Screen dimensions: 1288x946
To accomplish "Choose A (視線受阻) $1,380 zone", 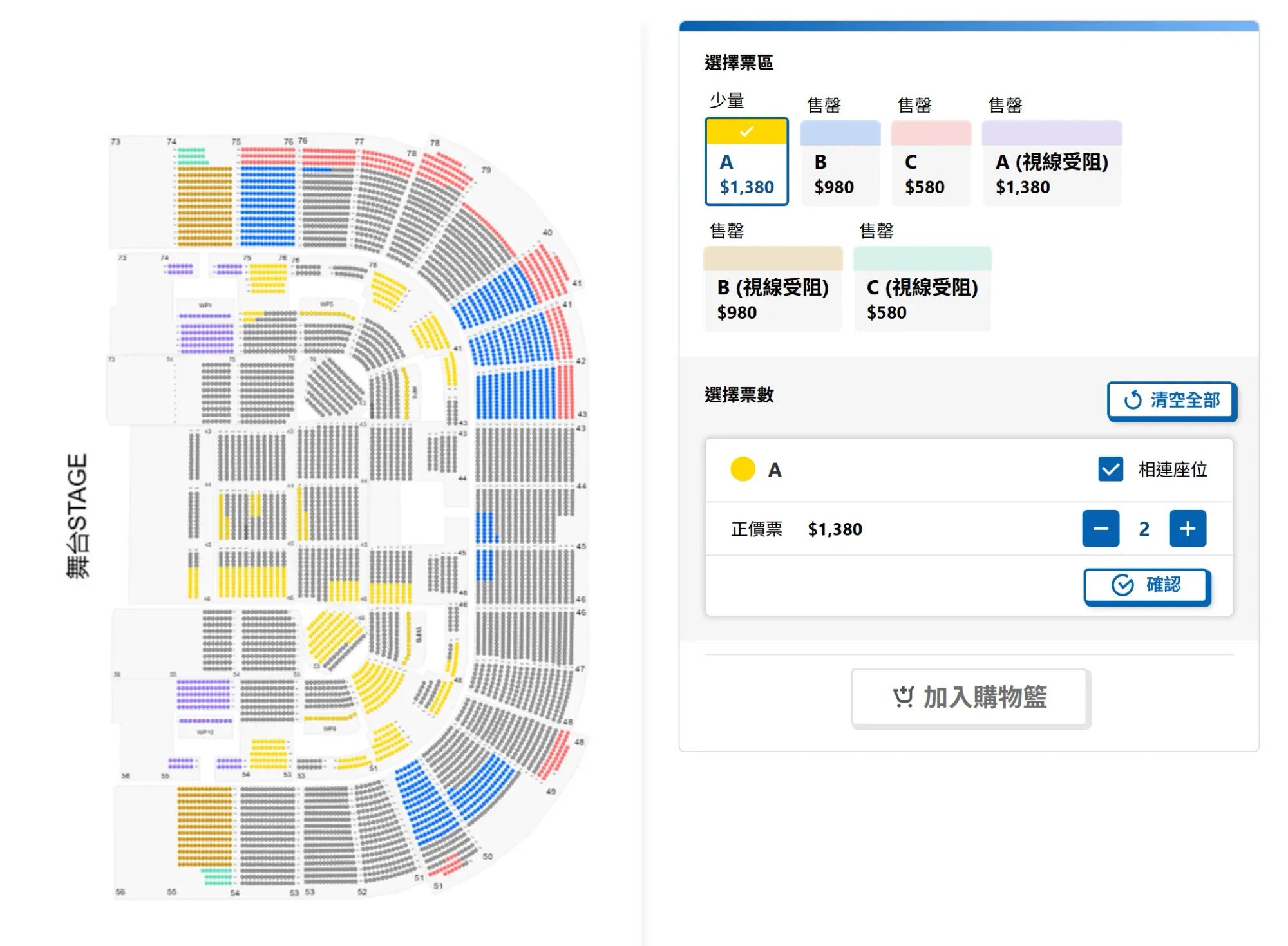I will [x=1051, y=175].
